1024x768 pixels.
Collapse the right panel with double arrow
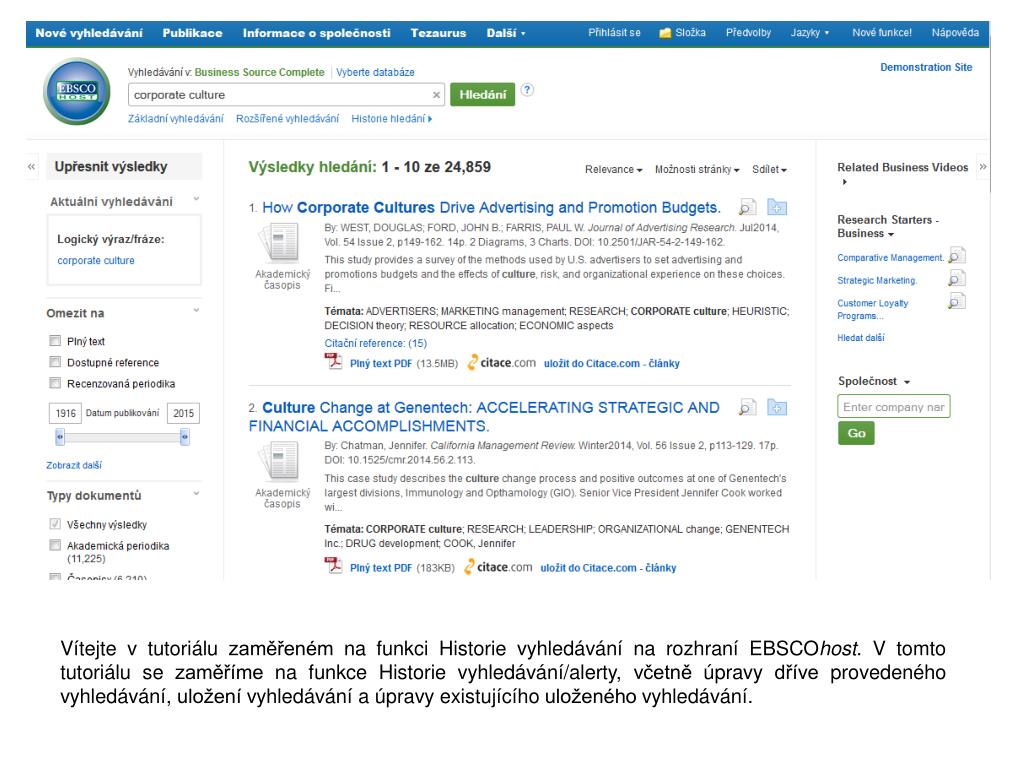983,167
